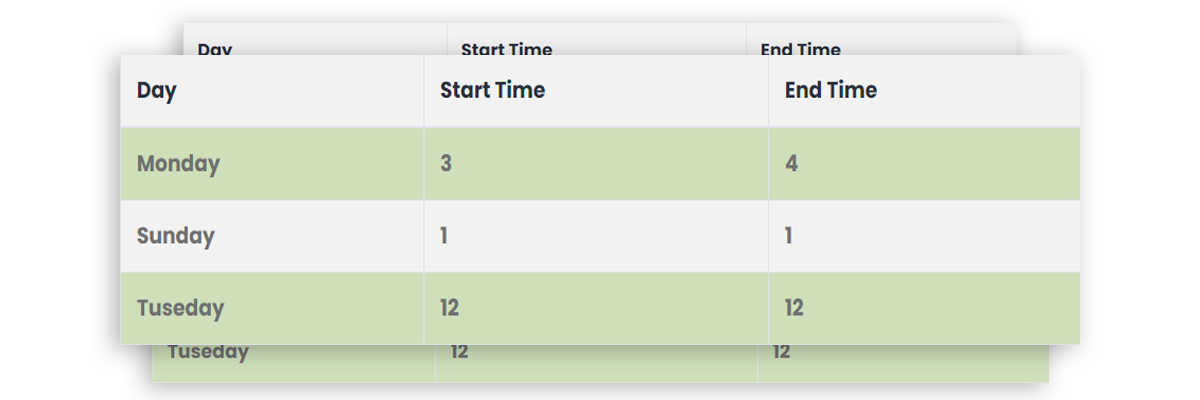
Task: Select Tuseday in the background table's bottom row
Action: pyautogui.click(x=208, y=353)
